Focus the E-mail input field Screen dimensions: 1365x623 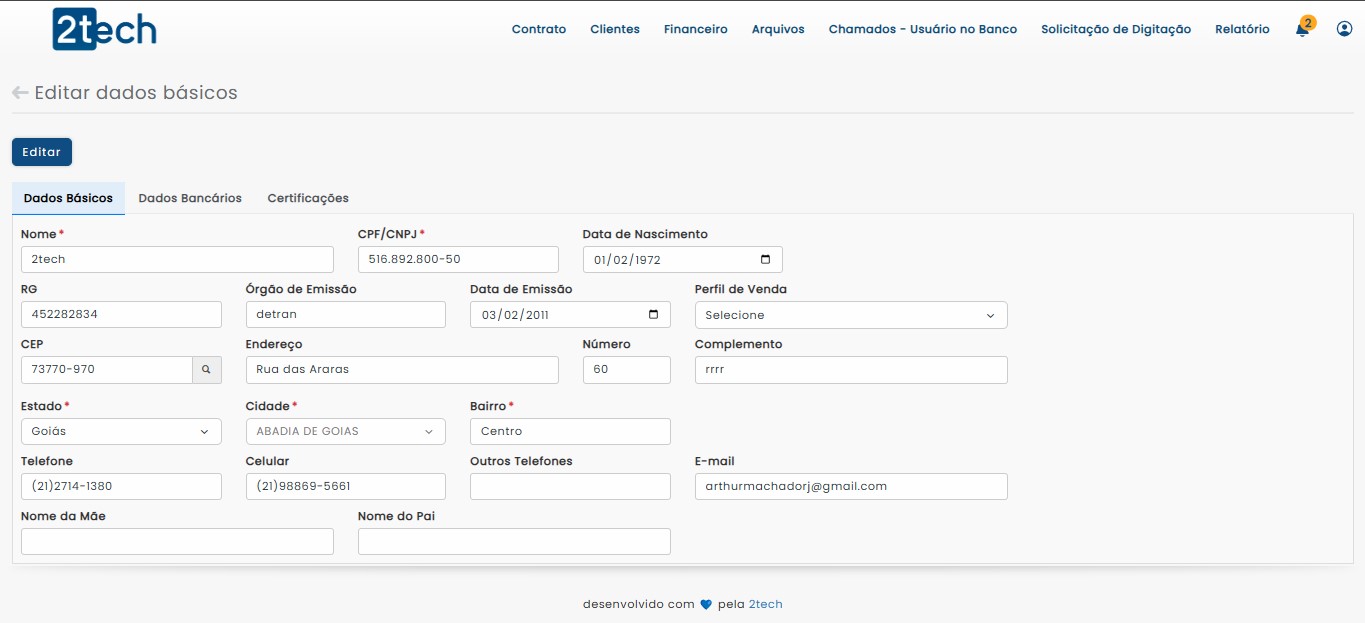850,487
